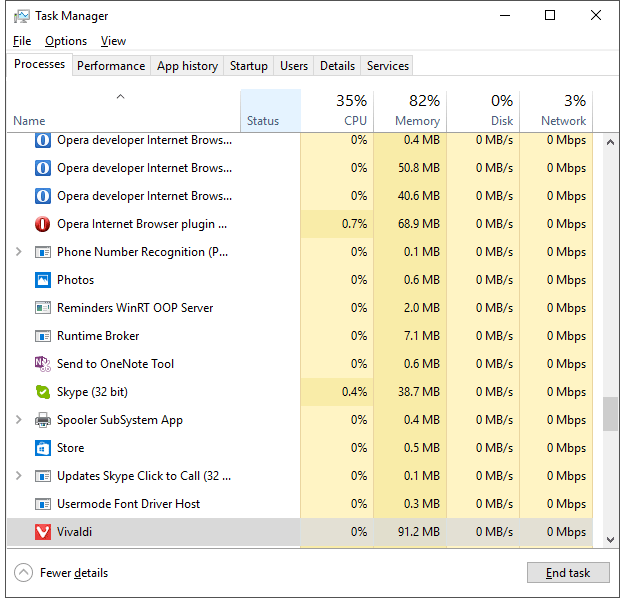Click the Photos app icon
Image resolution: width=625 pixels, height=598 pixels.
tap(43, 280)
